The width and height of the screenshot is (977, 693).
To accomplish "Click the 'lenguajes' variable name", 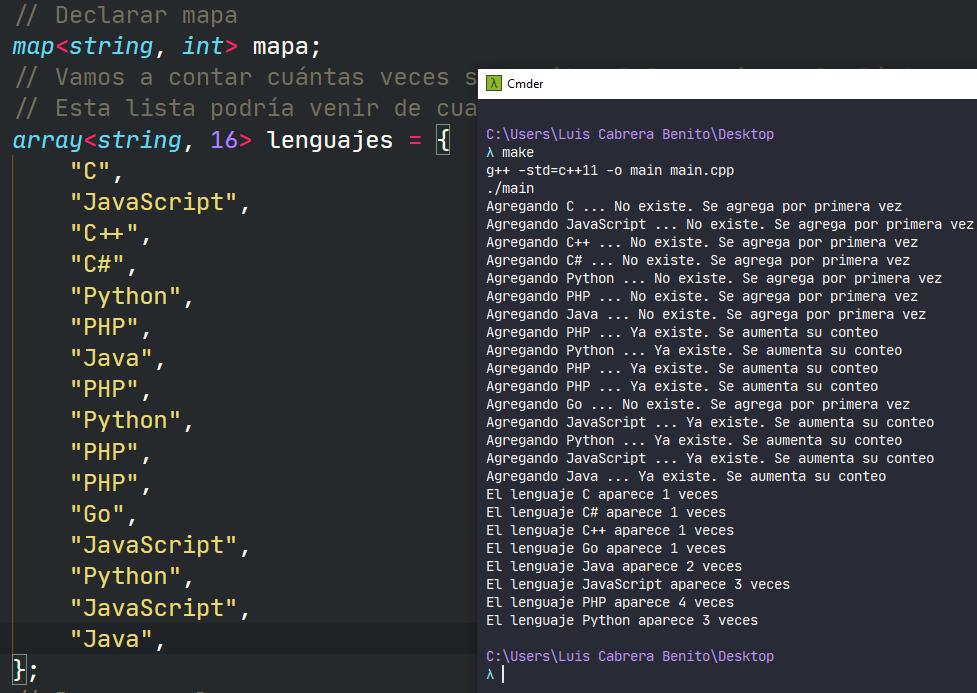I will (x=330, y=140).
